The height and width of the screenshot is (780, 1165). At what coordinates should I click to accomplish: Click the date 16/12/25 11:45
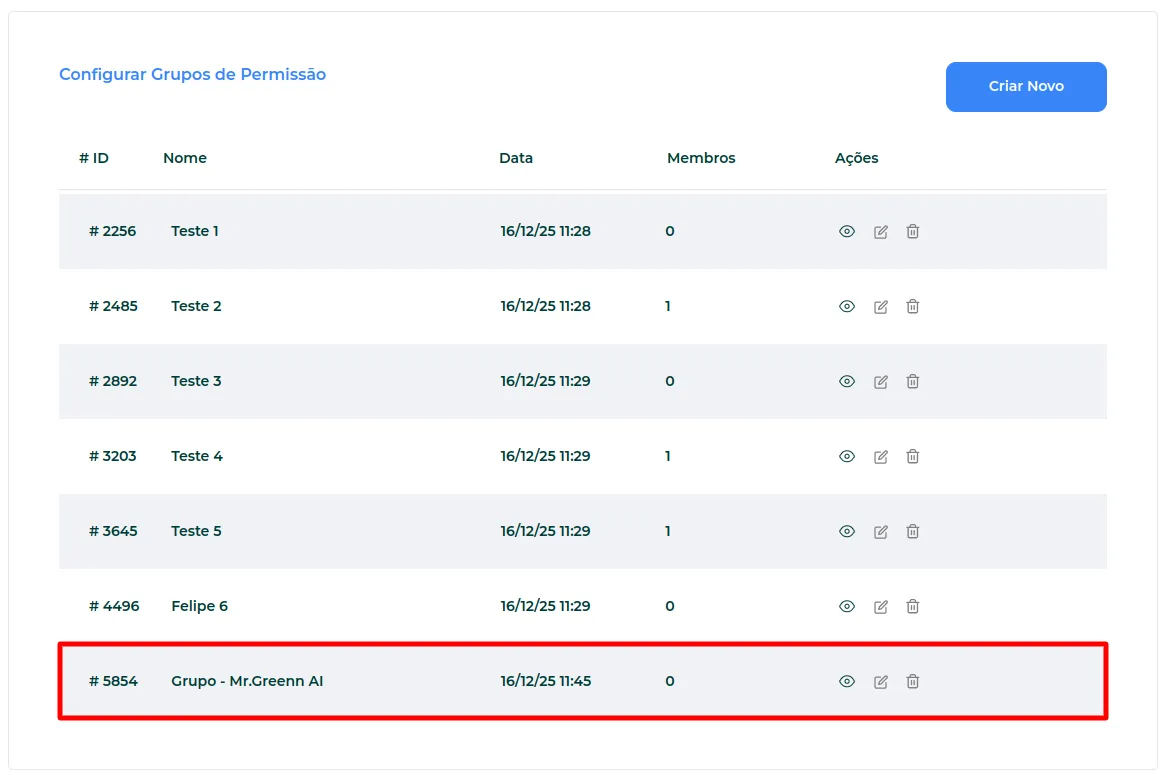coord(545,681)
